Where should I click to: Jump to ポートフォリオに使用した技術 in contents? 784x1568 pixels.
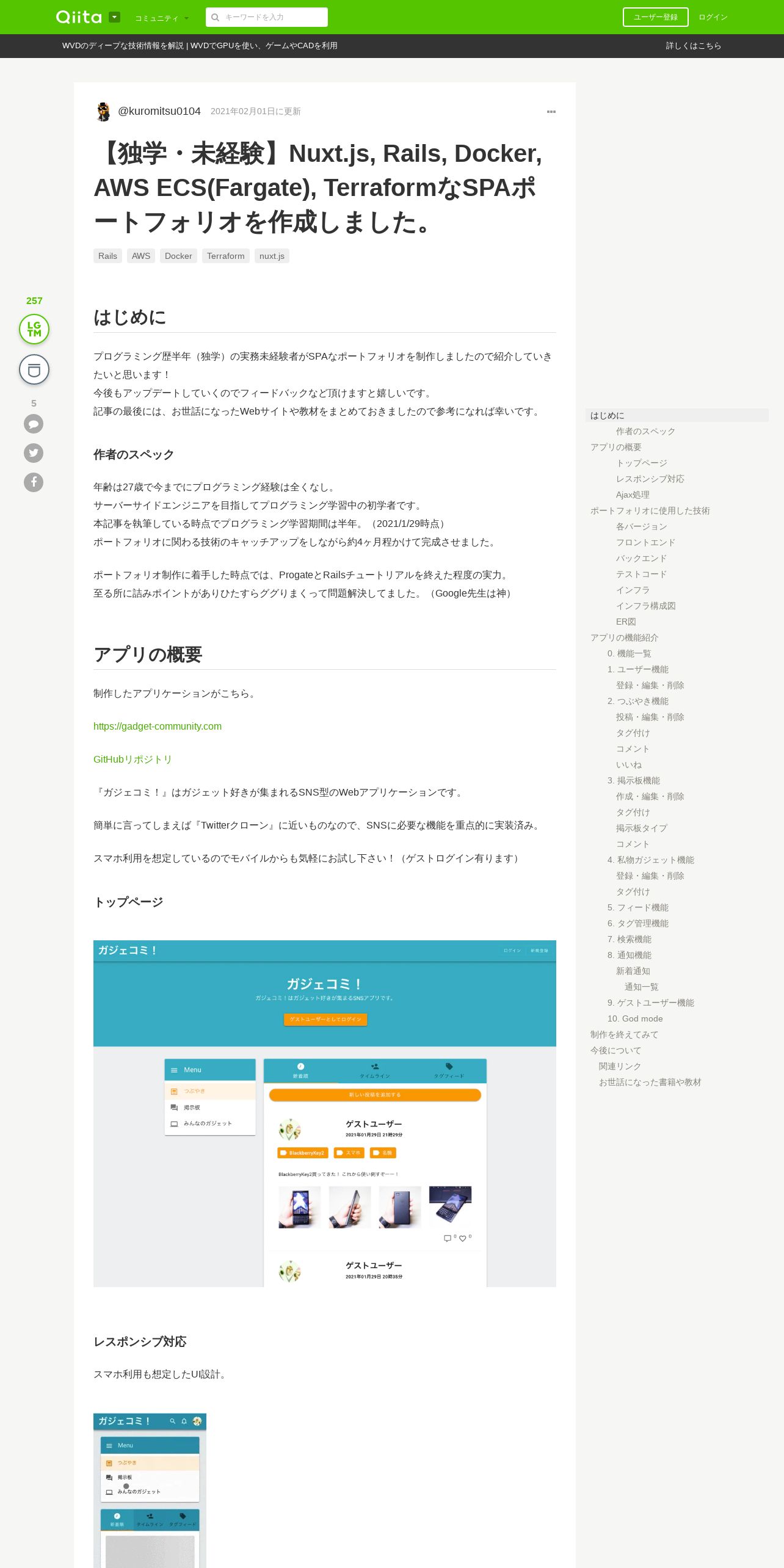[650, 510]
